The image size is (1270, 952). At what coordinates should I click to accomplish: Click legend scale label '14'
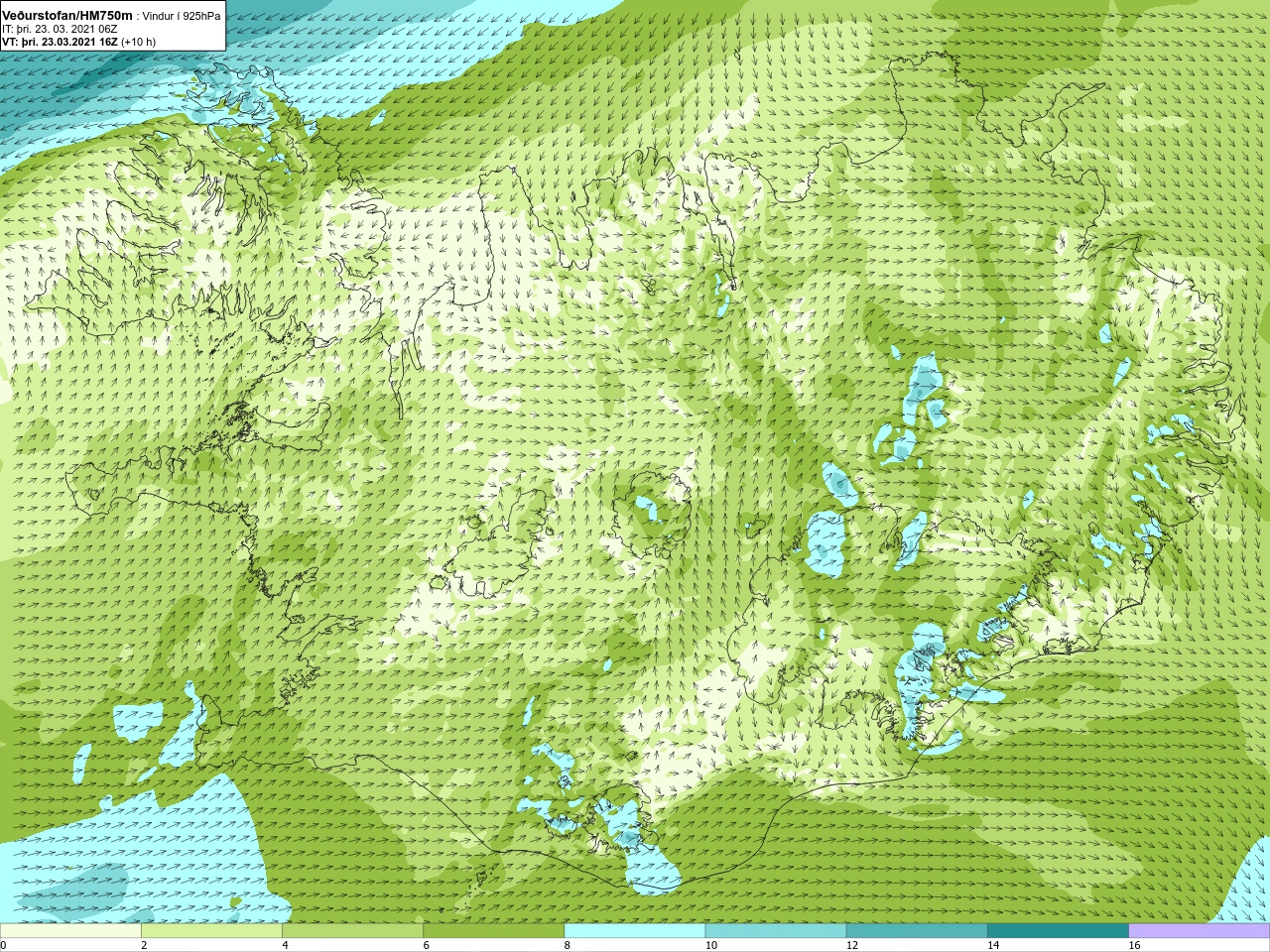tap(992, 945)
